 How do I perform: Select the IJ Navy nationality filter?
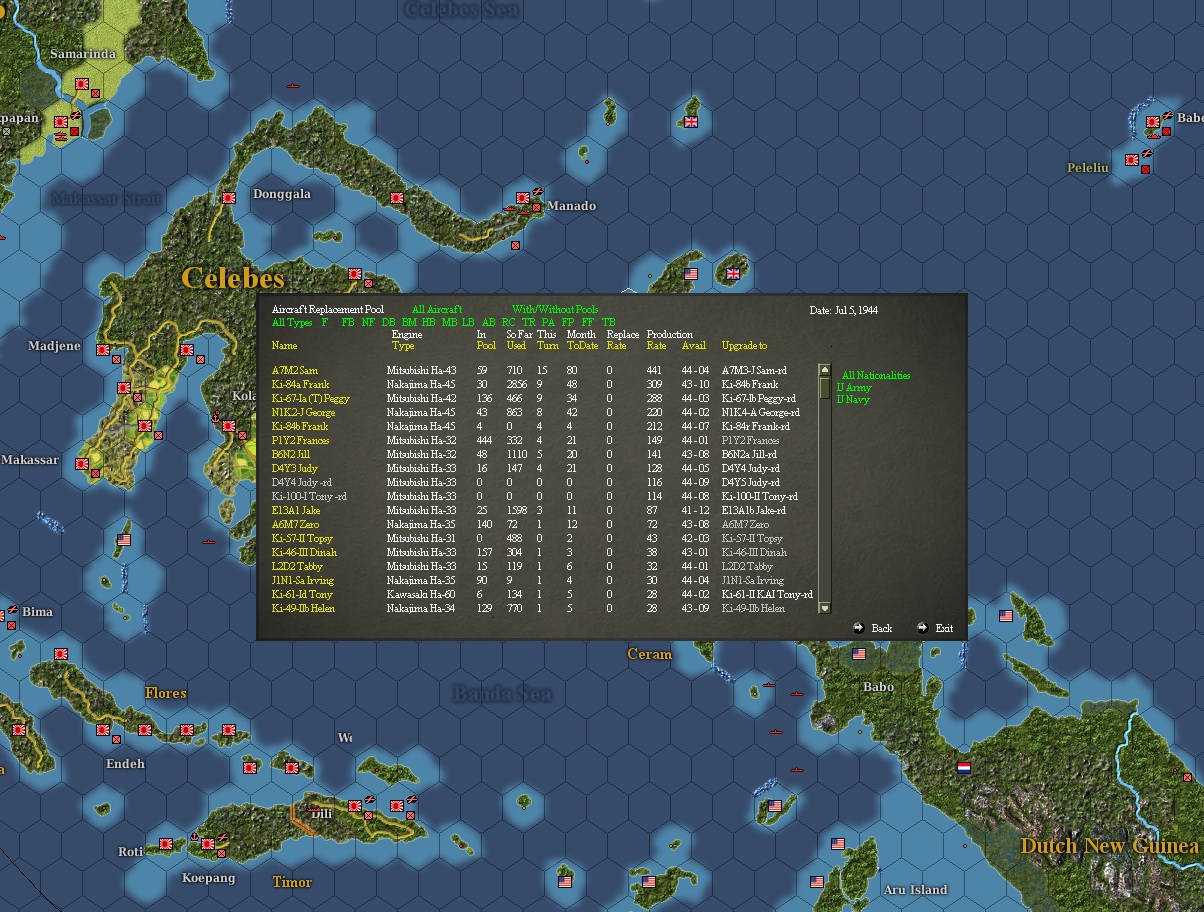coord(853,400)
